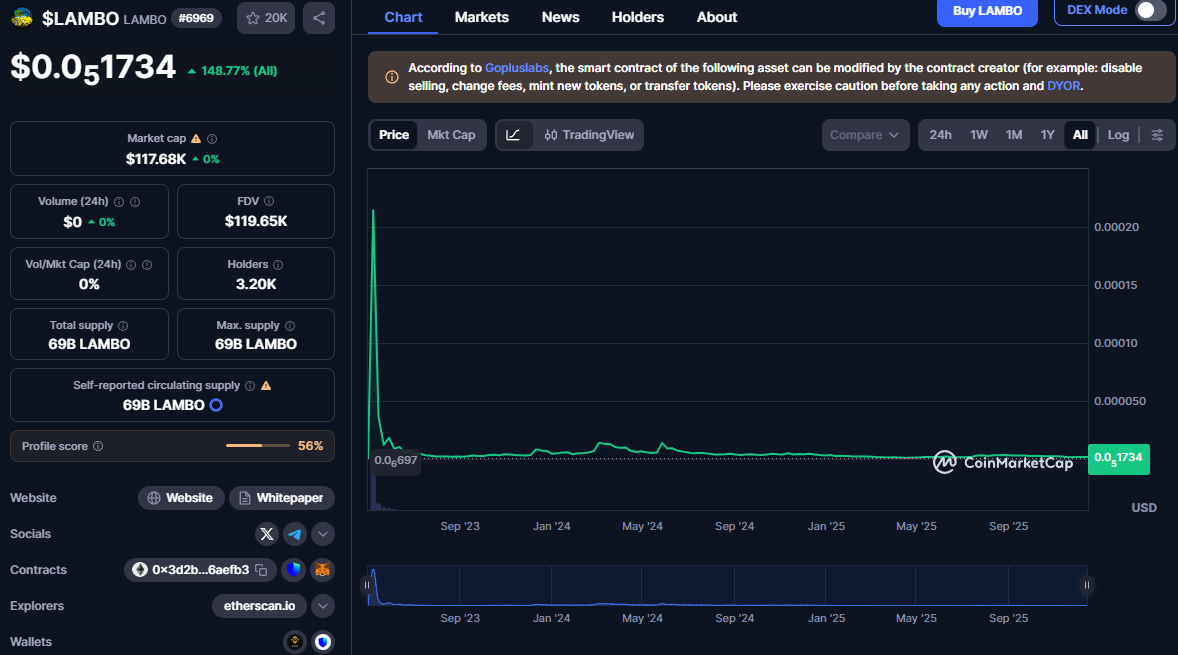Image resolution: width=1178 pixels, height=655 pixels.
Task: Toggle DEX Mode switch on
Action: pyautogui.click(x=1150, y=11)
